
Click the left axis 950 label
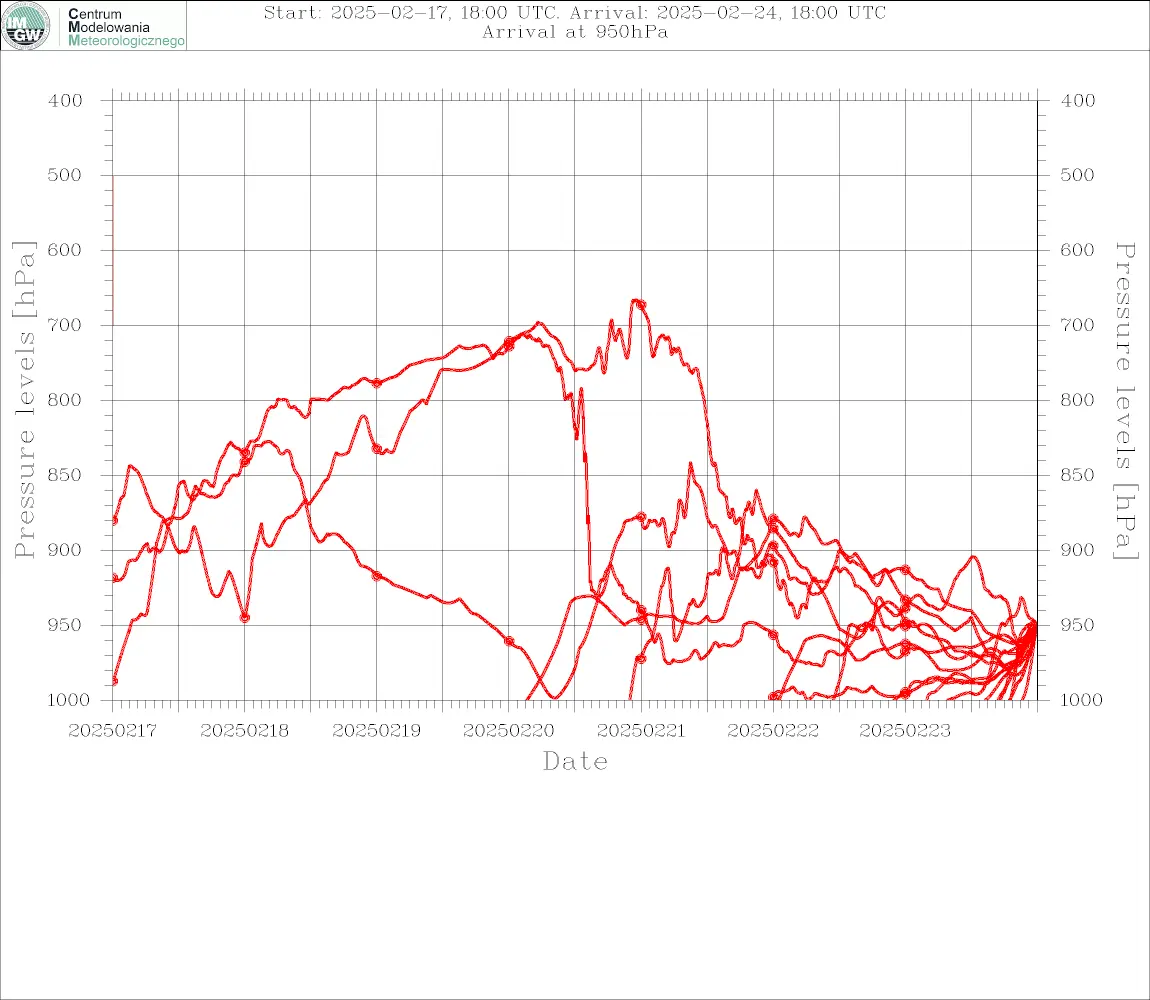point(65,624)
